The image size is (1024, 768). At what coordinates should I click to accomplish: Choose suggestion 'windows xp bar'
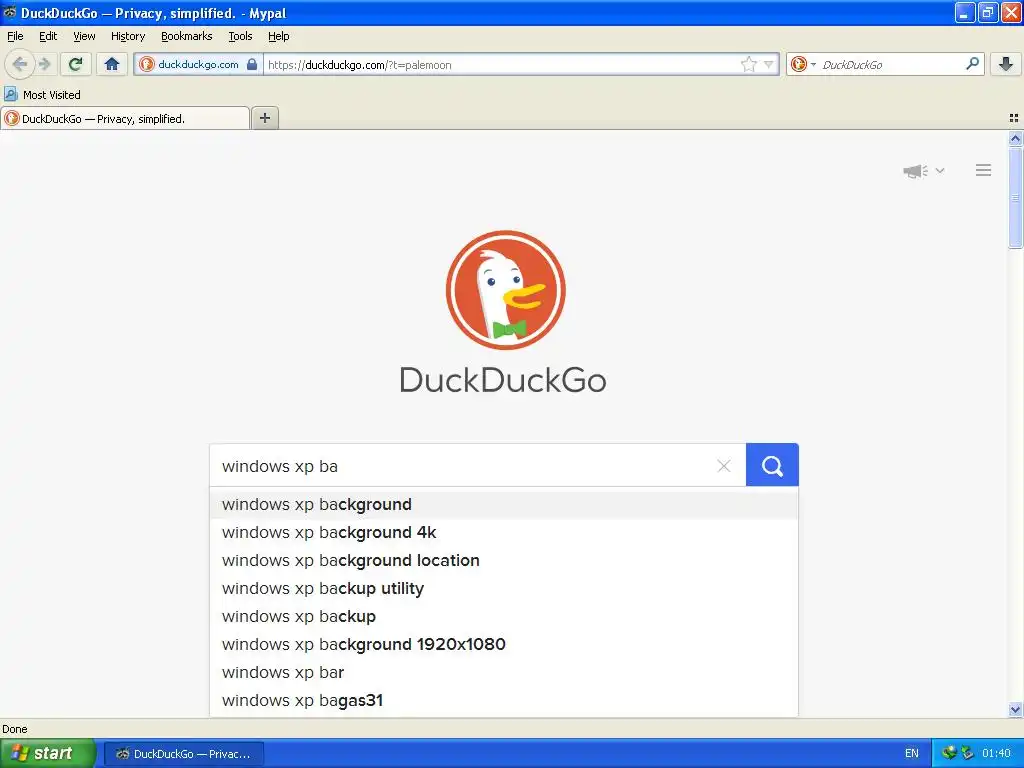coord(504,673)
